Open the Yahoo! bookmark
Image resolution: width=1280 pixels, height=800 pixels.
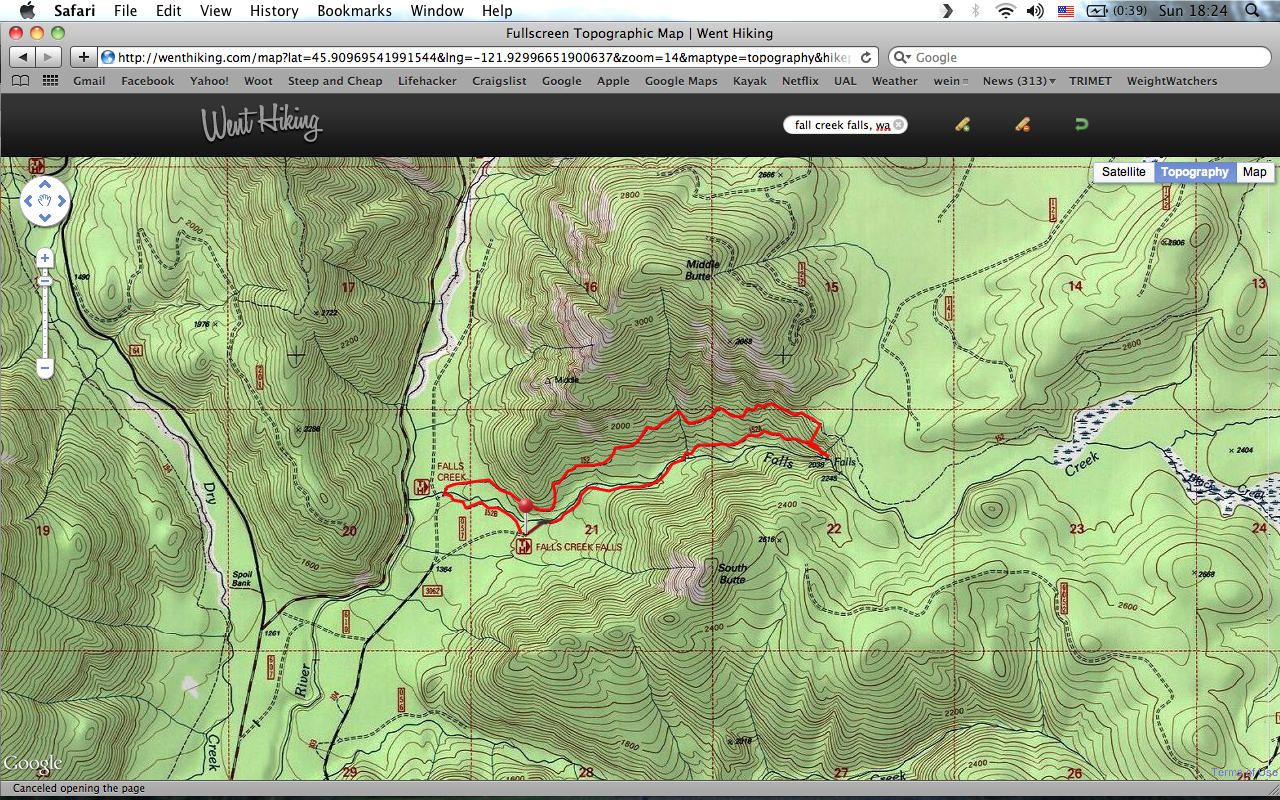(x=209, y=81)
